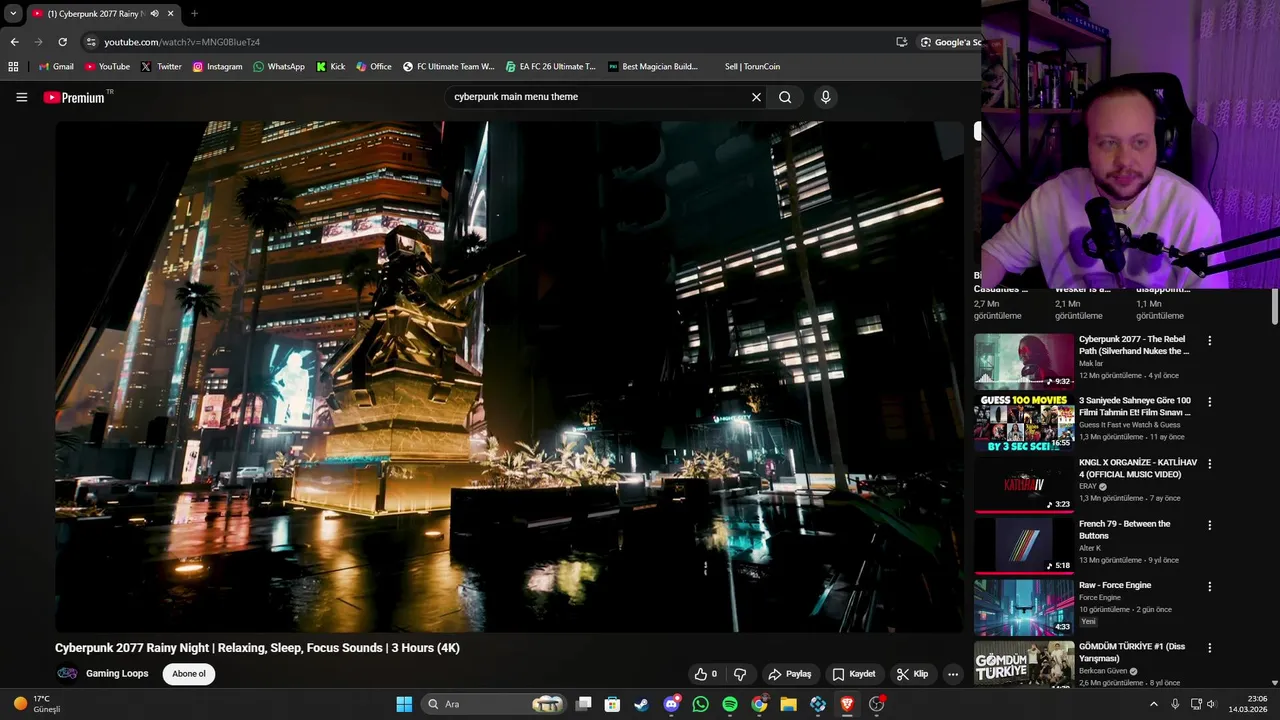Open site info icon beside the URL
This screenshot has width=1280, height=720.
click(x=91, y=42)
